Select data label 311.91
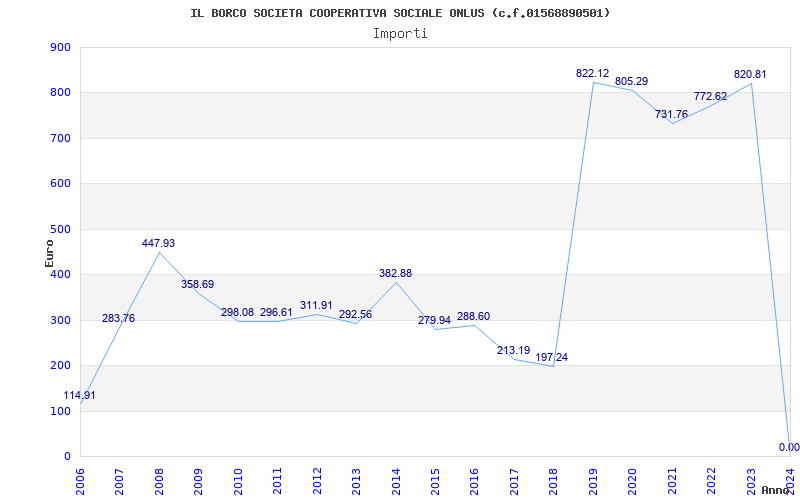Image resolution: width=800 pixels, height=500 pixels. pos(316,305)
